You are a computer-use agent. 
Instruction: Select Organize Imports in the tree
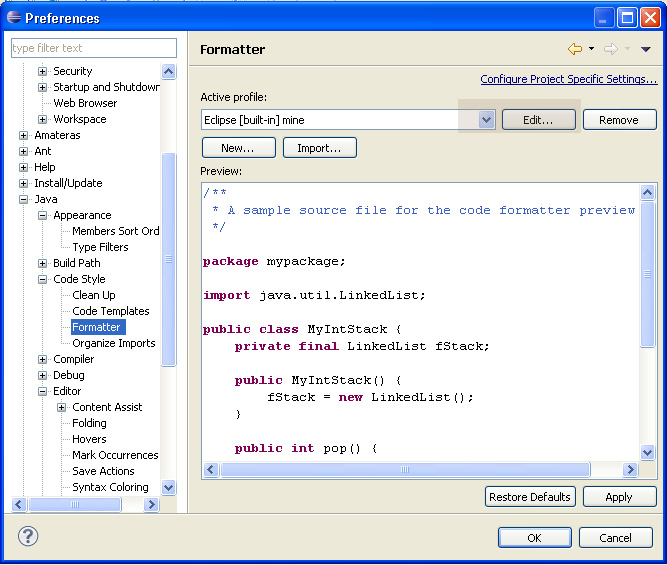pyautogui.click(x=113, y=343)
